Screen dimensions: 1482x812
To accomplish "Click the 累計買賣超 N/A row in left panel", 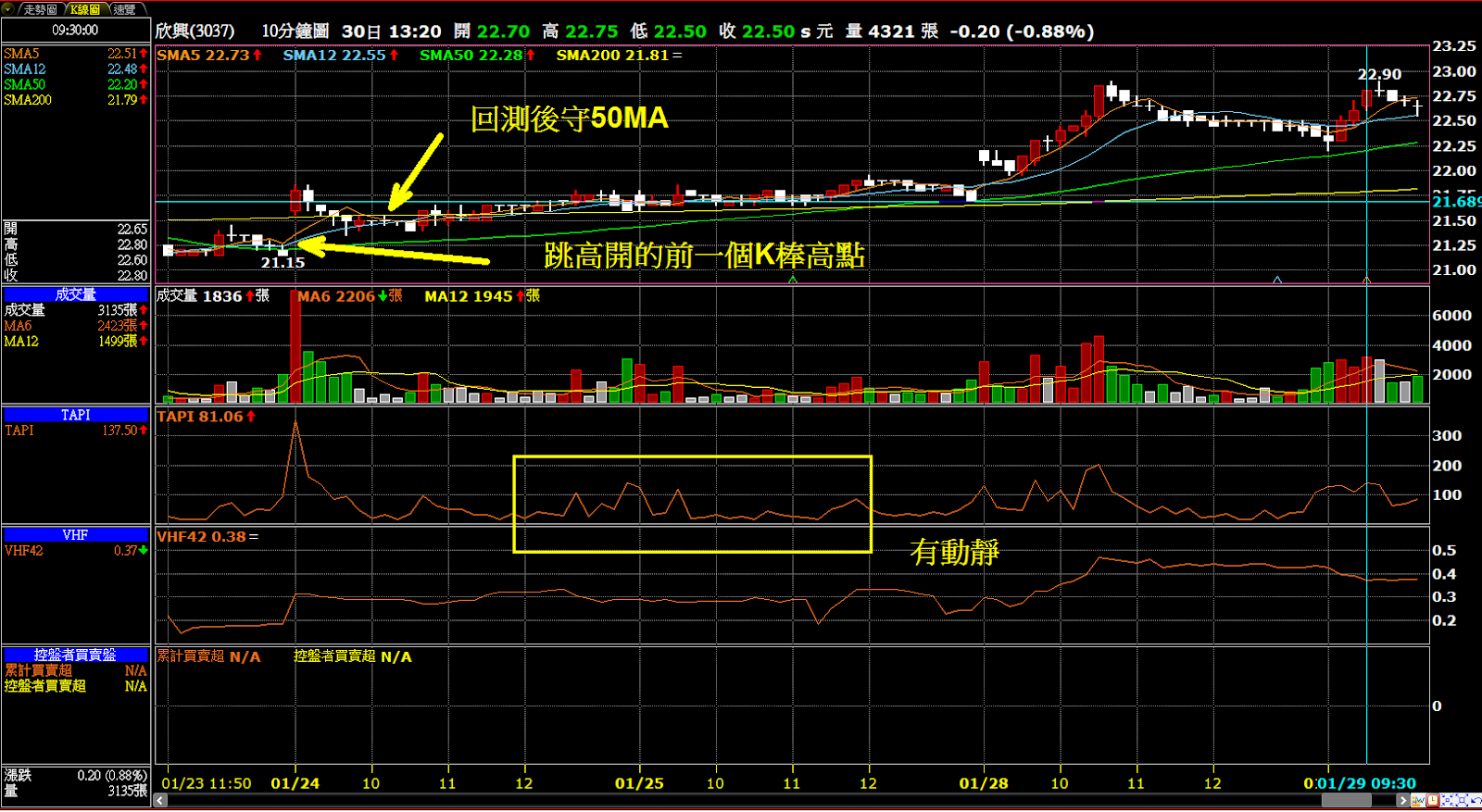I will coord(75,670).
